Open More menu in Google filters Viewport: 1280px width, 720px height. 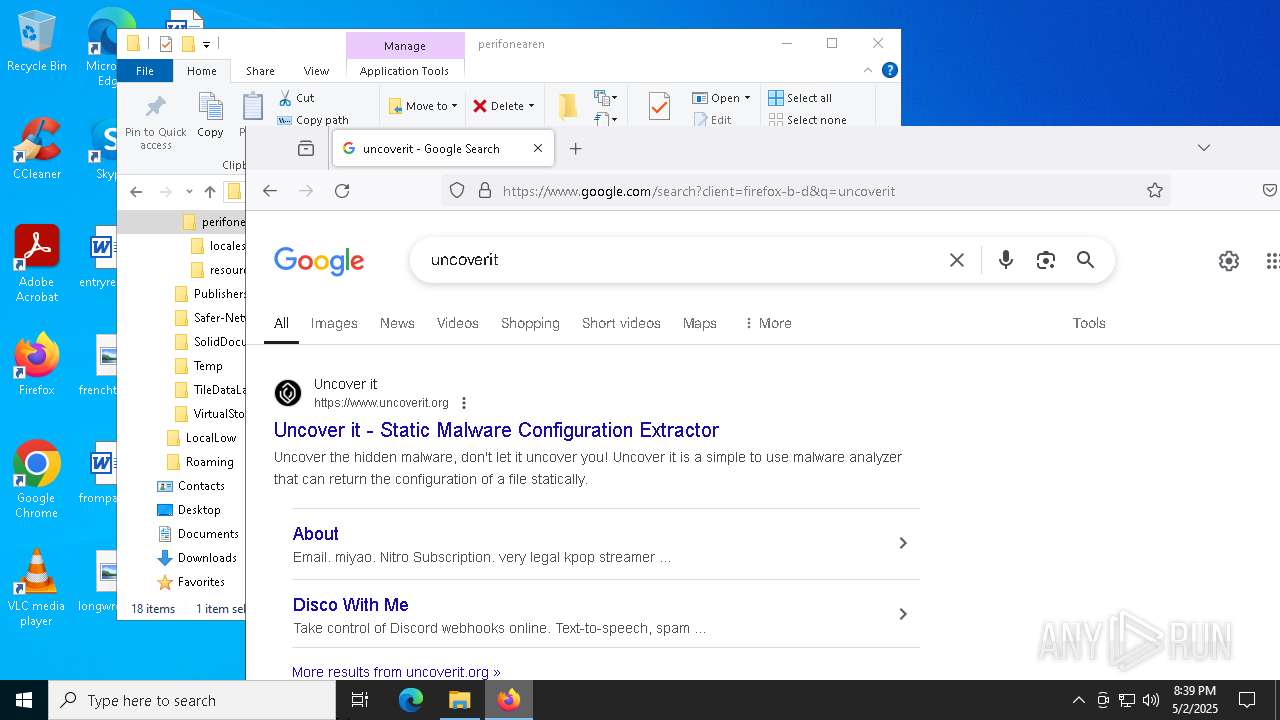coord(768,323)
